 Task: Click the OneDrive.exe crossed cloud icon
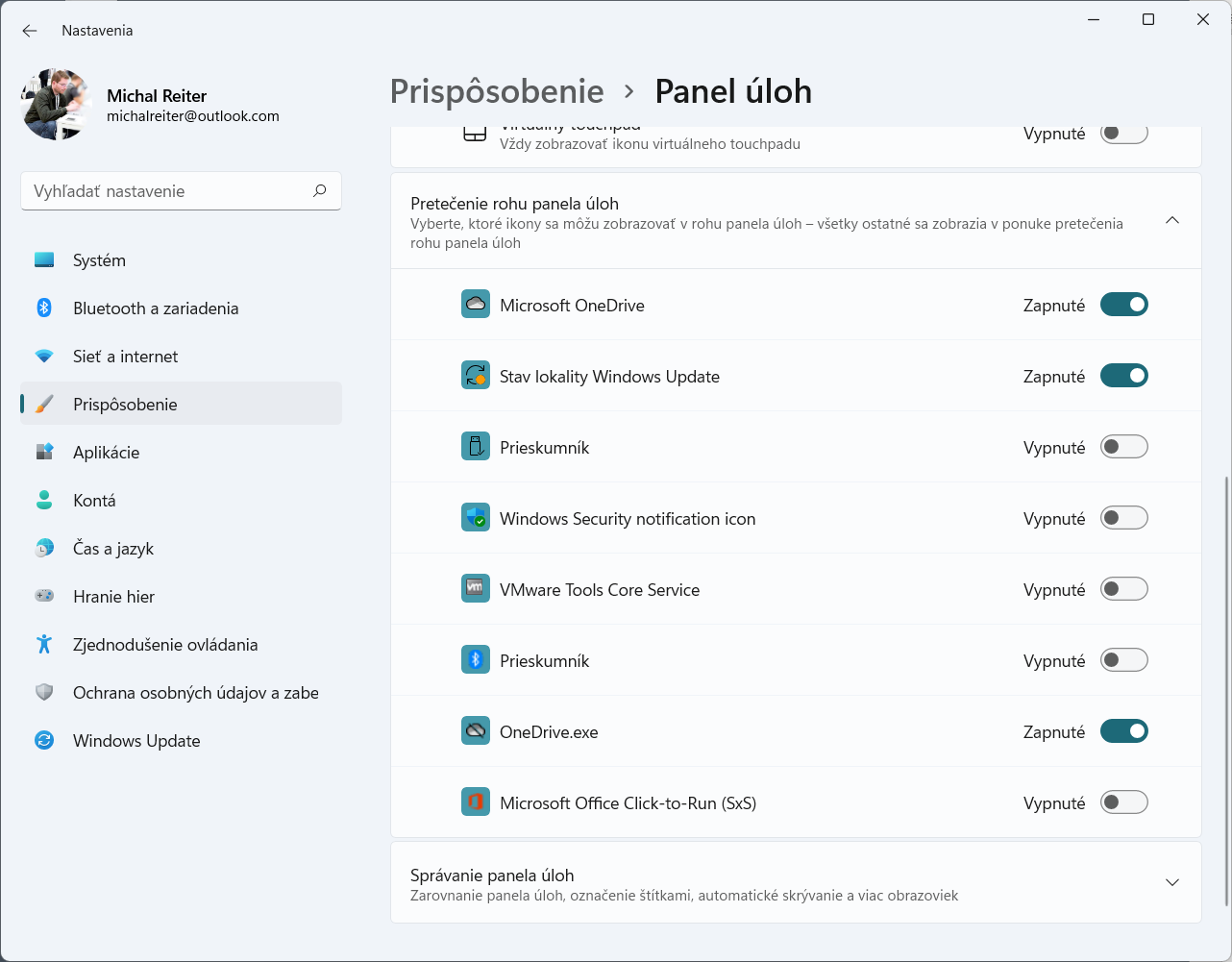(x=476, y=731)
